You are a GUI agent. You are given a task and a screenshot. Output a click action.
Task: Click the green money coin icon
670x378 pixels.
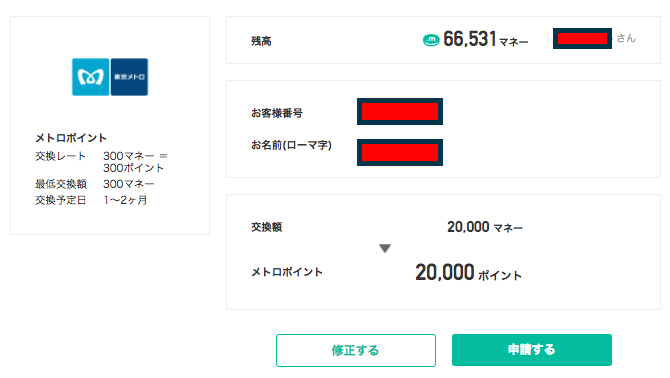click(x=431, y=40)
